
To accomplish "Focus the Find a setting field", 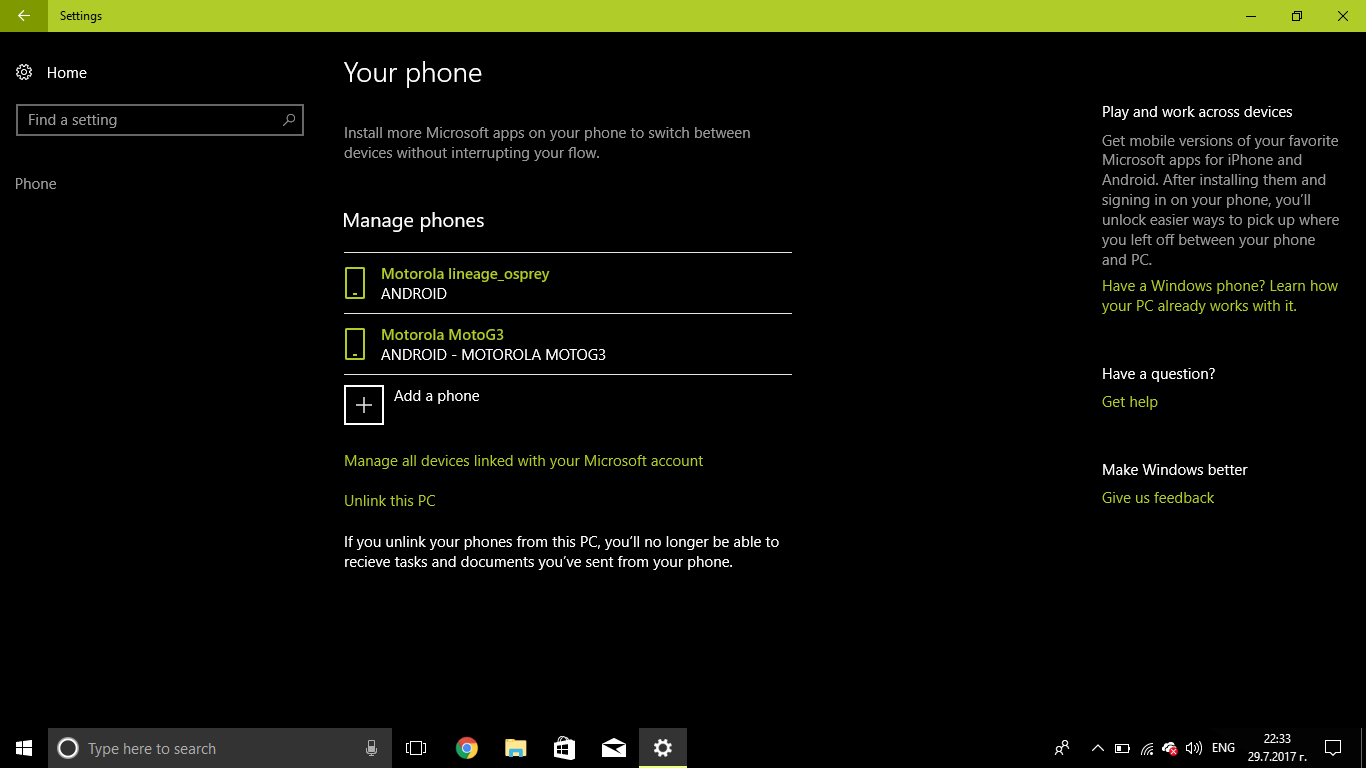I will pos(160,120).
